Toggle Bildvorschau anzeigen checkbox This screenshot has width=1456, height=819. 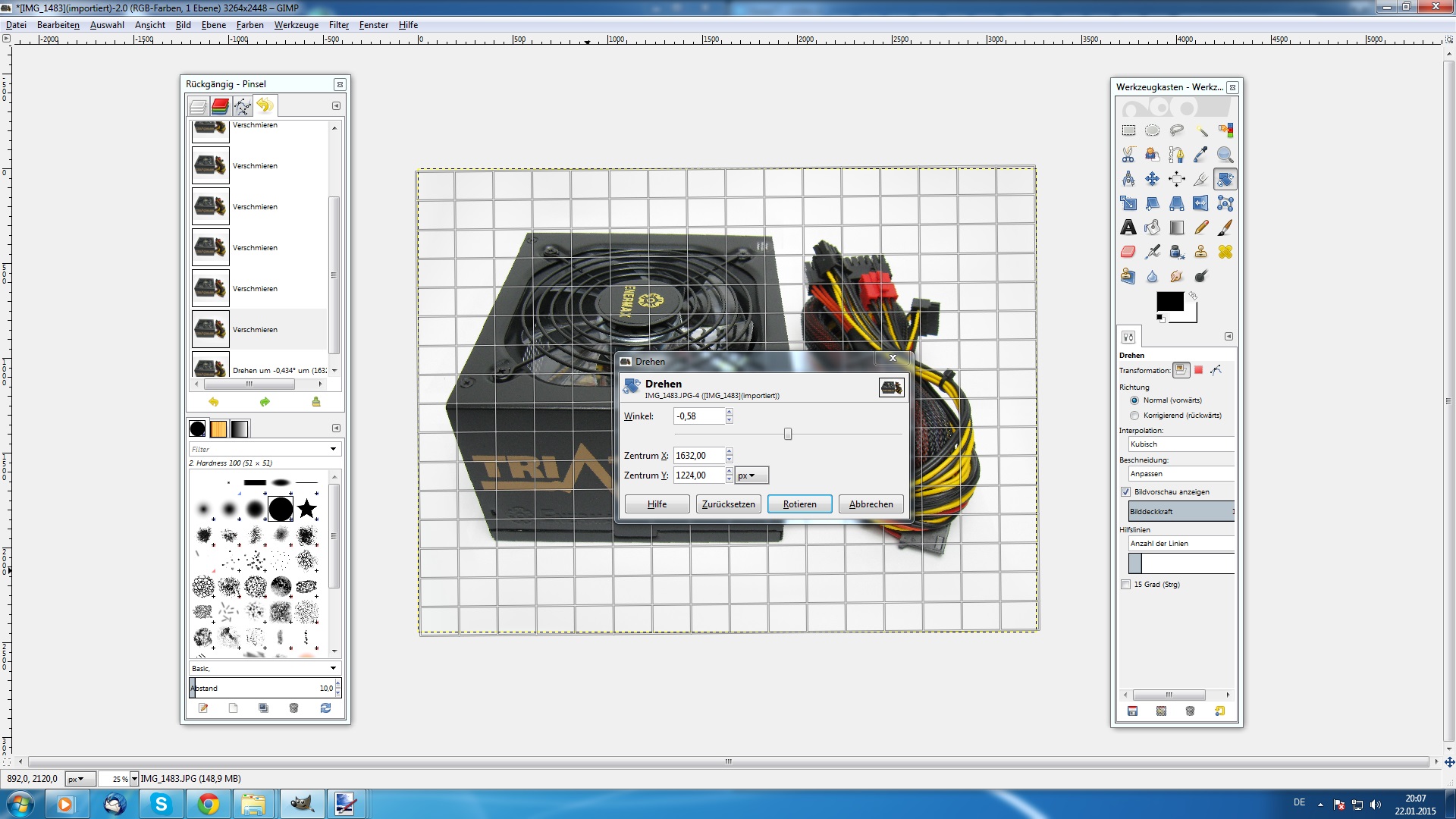pyautogui.click(x=1126, y=492)
